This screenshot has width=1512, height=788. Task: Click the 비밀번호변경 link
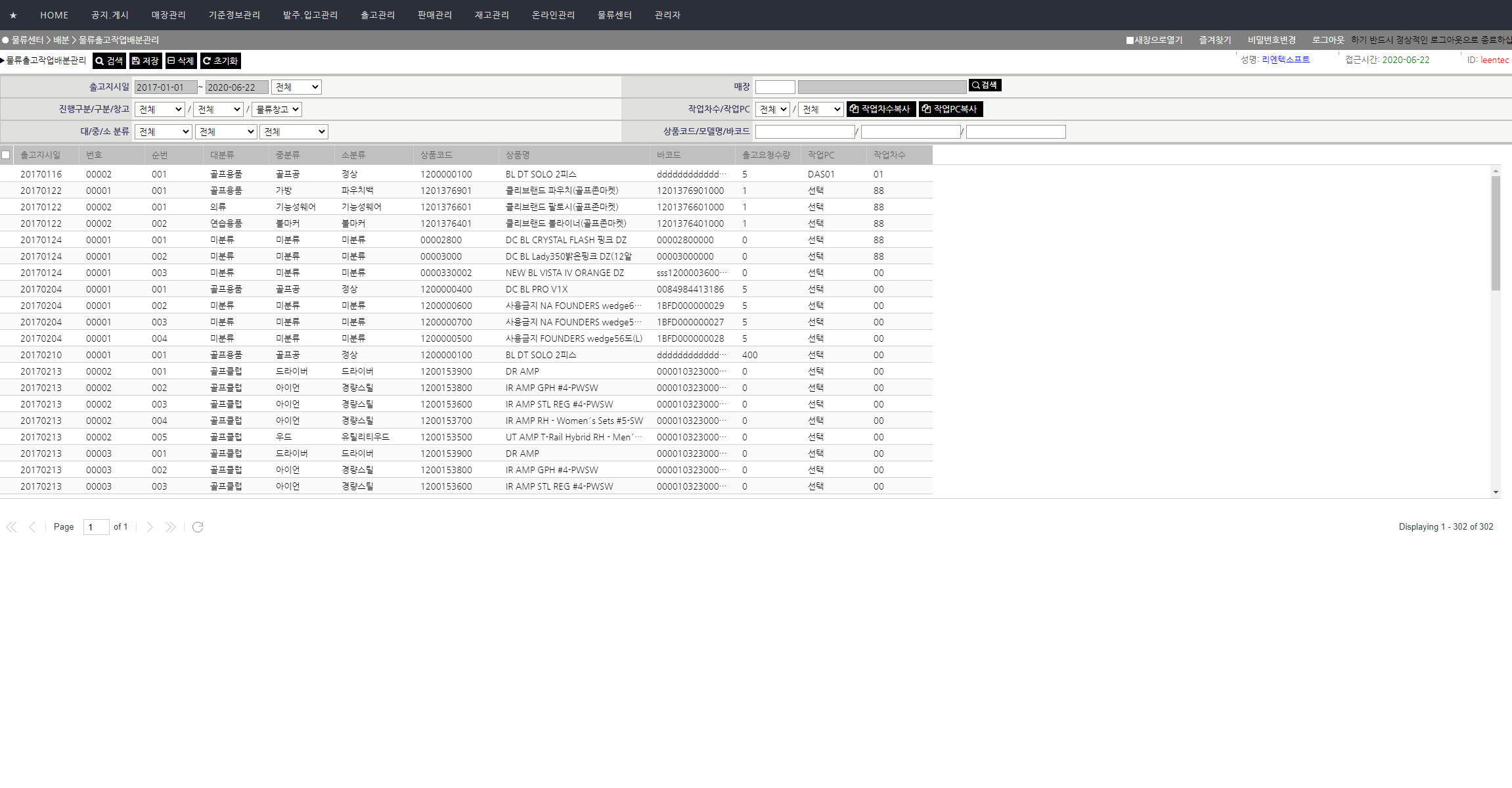click(1271, 40)
